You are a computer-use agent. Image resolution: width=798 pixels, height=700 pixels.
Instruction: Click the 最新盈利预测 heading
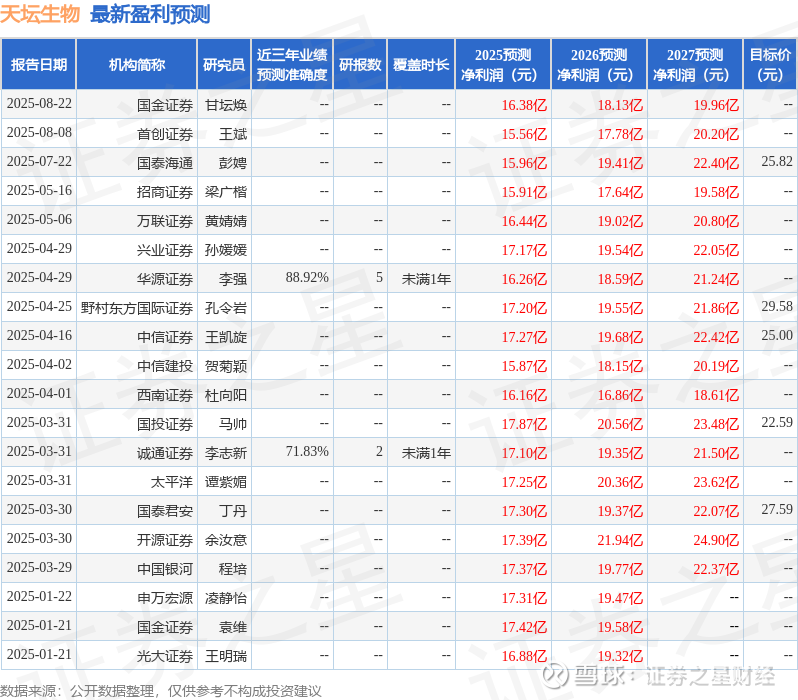point(150,14)
